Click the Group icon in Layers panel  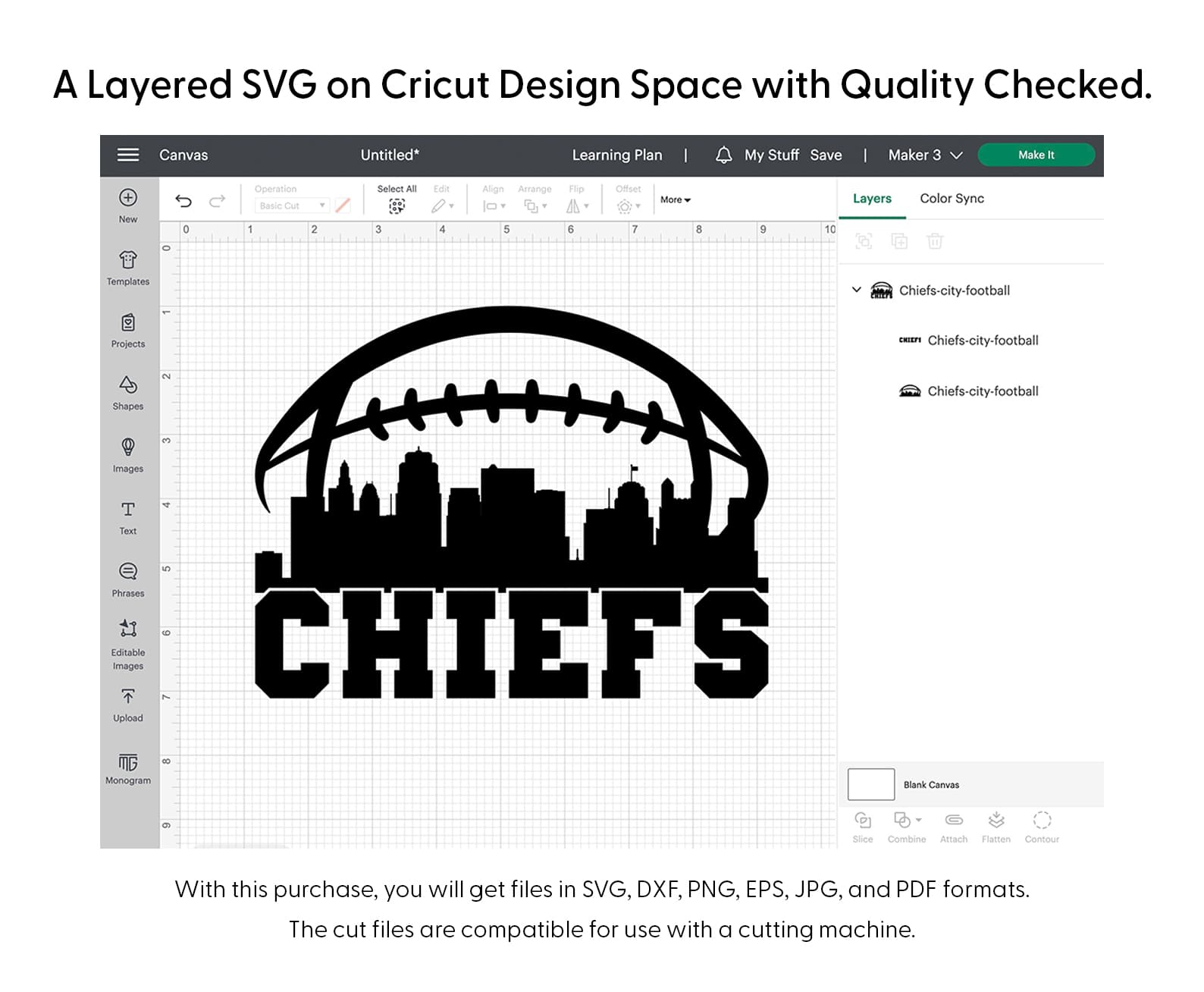[x=864, y=241]
